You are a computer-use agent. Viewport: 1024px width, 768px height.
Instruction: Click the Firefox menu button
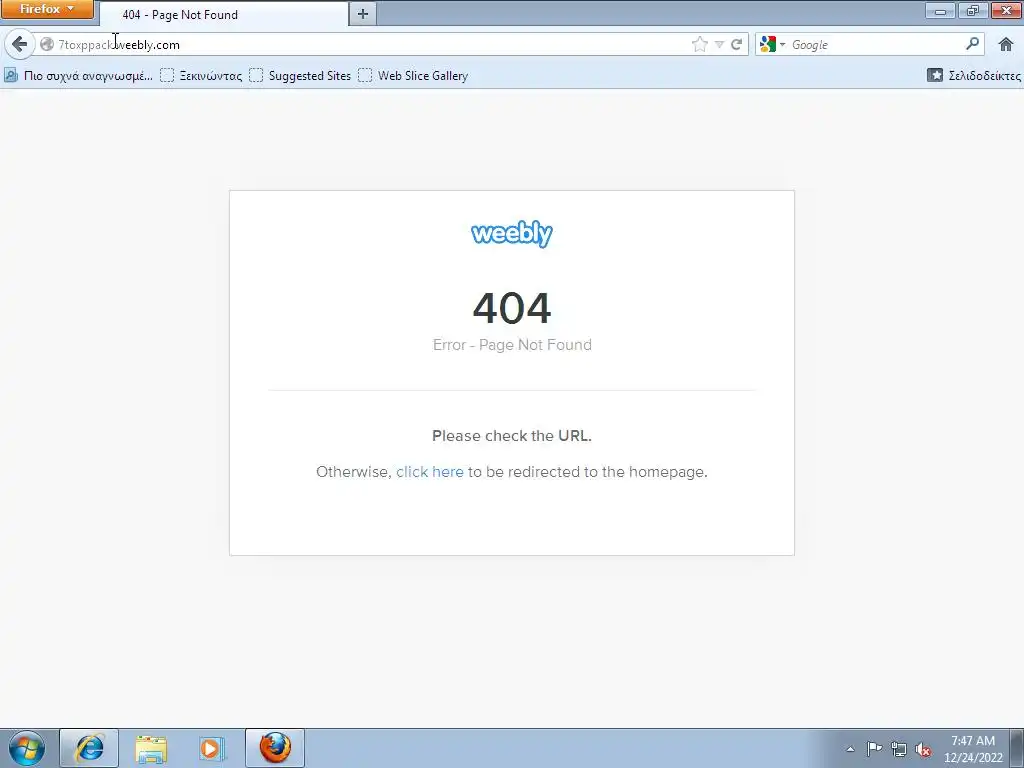[47, 9]
